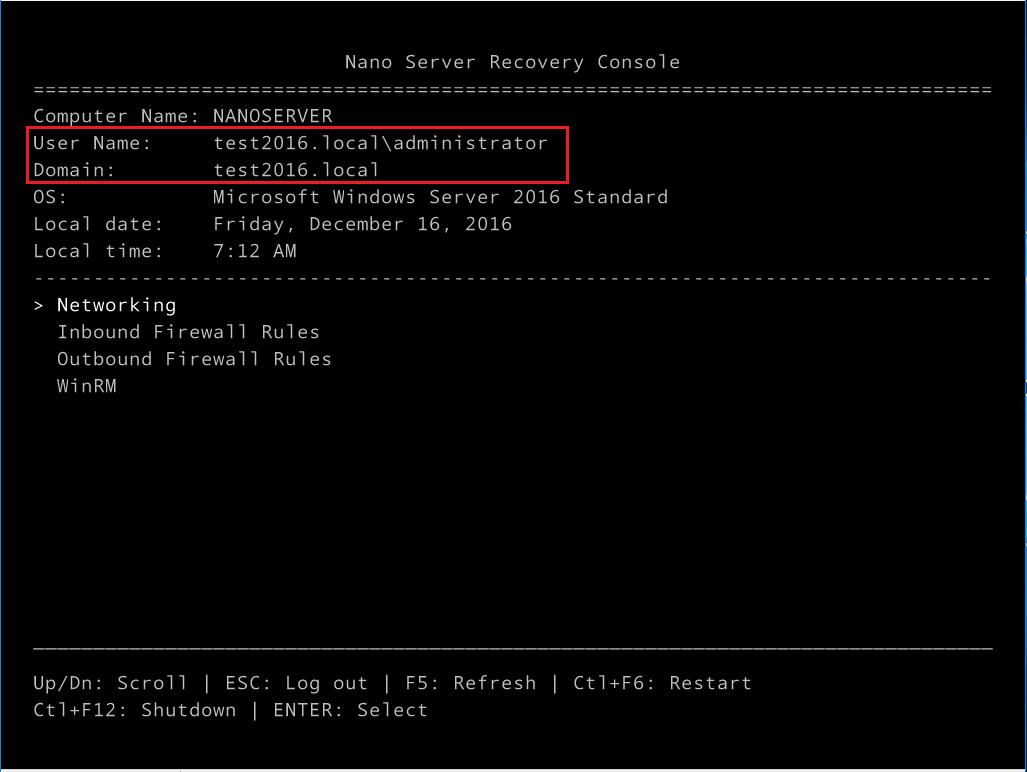Click the Computer Name label
This screenshot has width=1027, height=772.
(116, 116)
